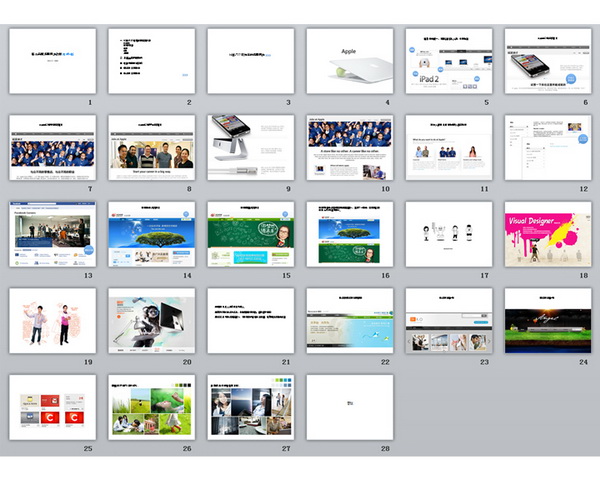Select slide 2 with the bulleted list
This screenshot has height=485, width=600.
coord(151,60)
